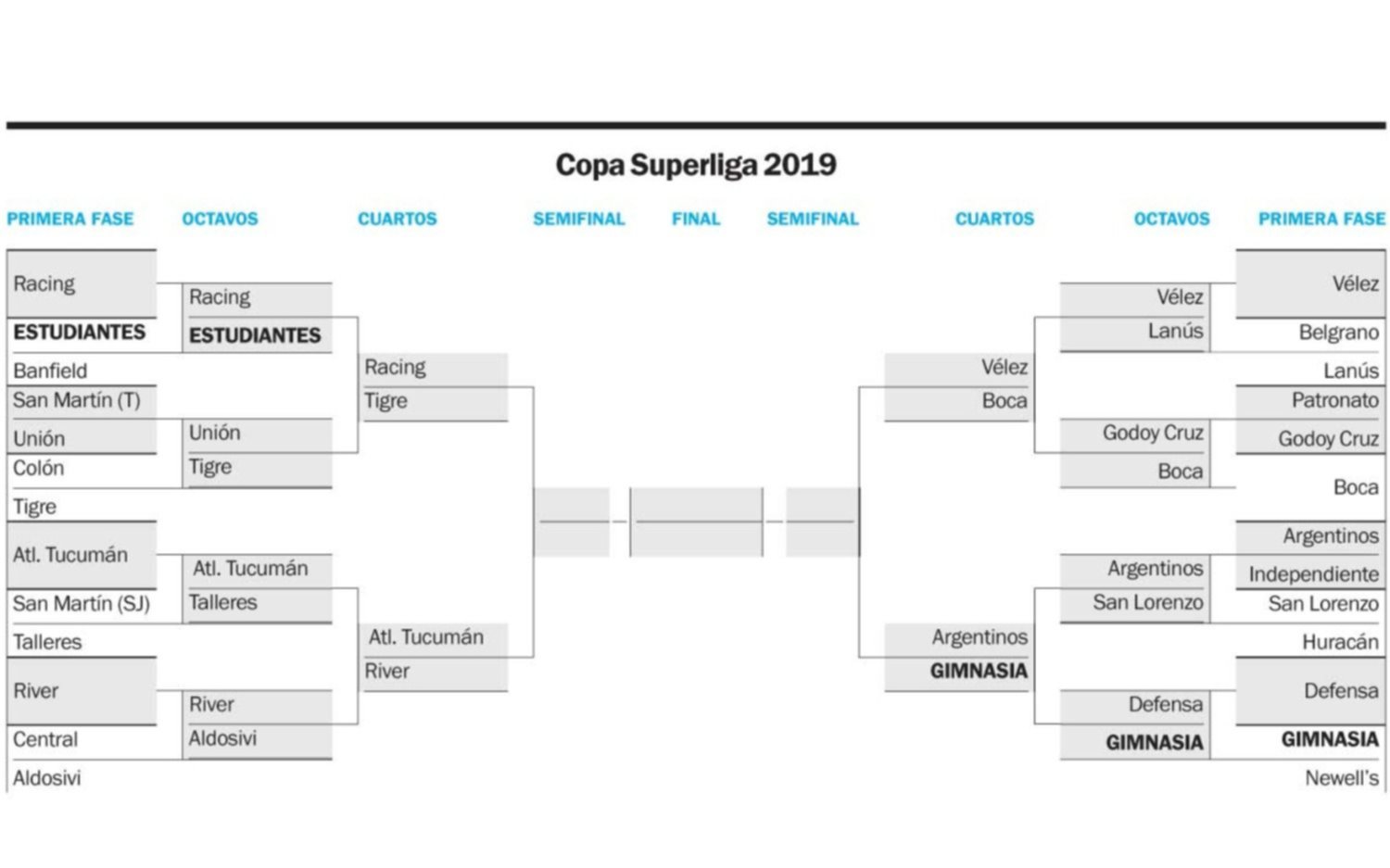Screen dimensions: 1390x868
Task: Click GIMNASIA in the right cuartos bracket
Action: click(x=979, y=671)
